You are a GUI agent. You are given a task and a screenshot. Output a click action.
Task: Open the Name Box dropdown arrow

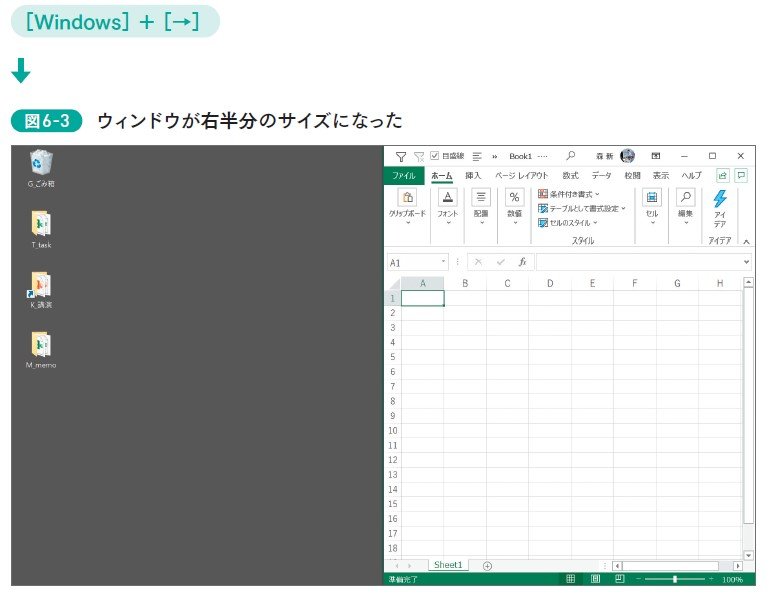(x=443, y=262)
